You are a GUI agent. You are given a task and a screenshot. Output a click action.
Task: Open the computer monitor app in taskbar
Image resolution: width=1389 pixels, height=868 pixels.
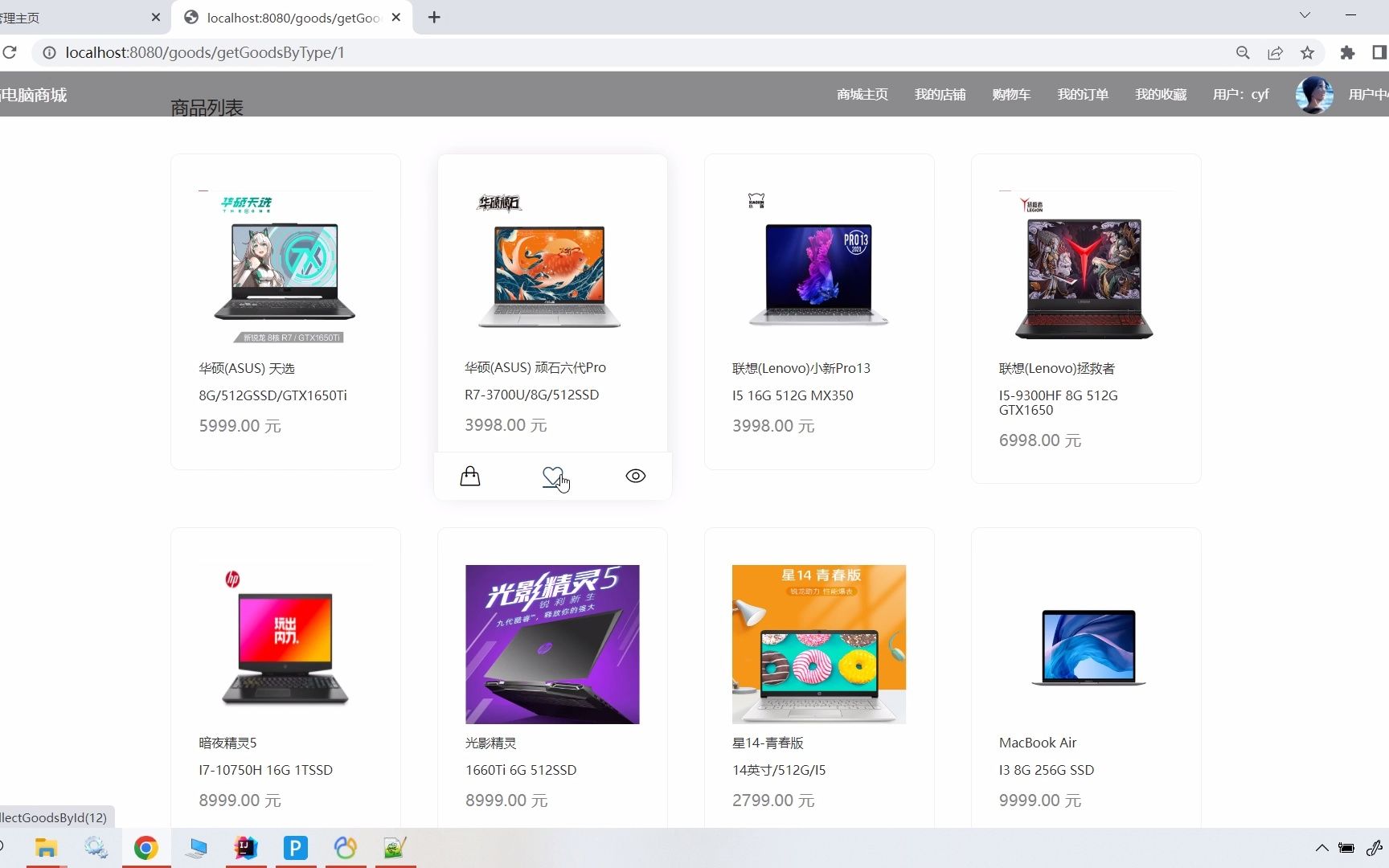pos(196,848)
